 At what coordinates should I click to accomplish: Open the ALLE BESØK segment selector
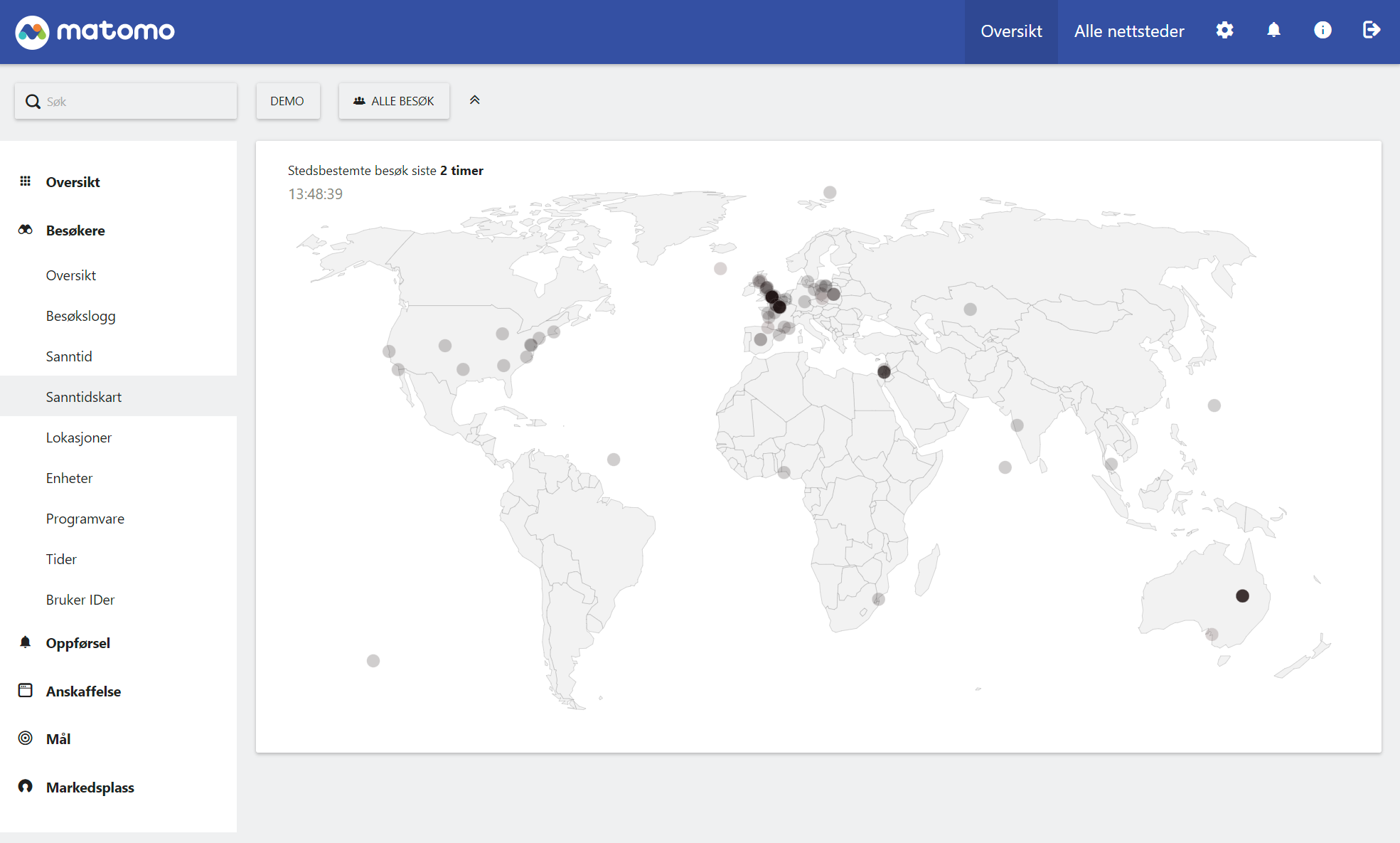point(394,101)
